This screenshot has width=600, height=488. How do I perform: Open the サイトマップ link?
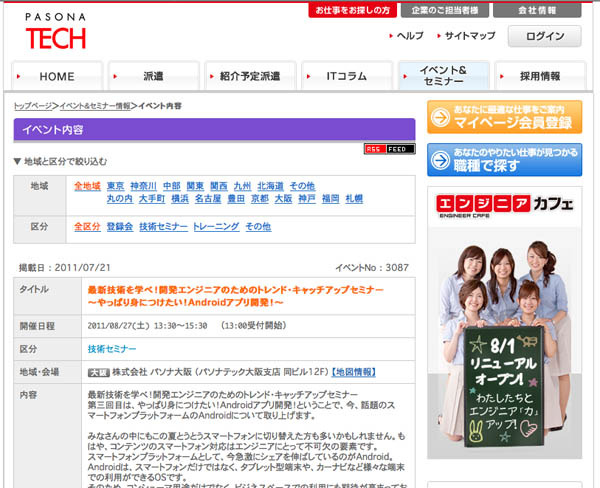click(x=469, y=36)
